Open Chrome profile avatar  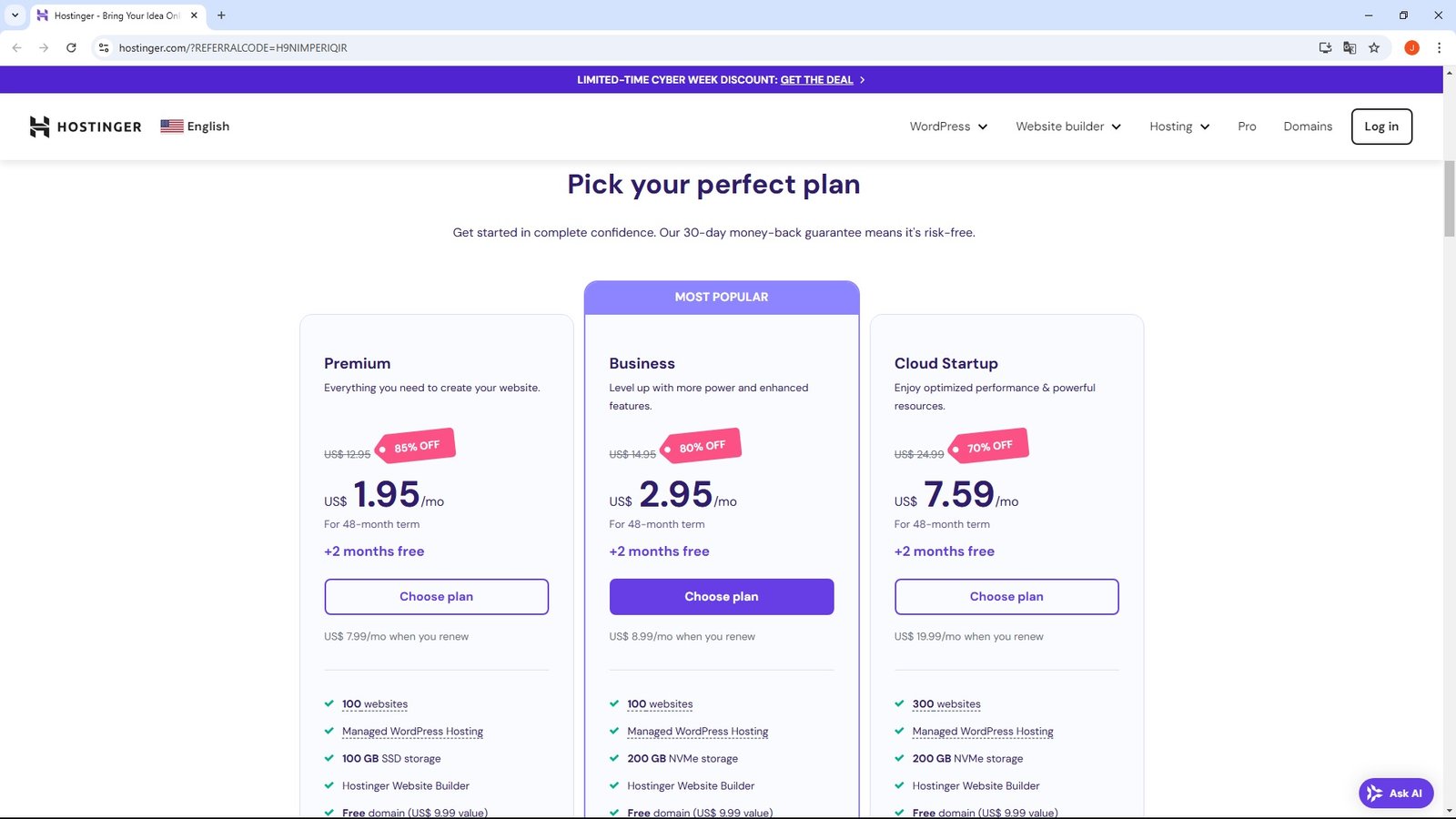pyautogui.click(x=1411, y=48)
